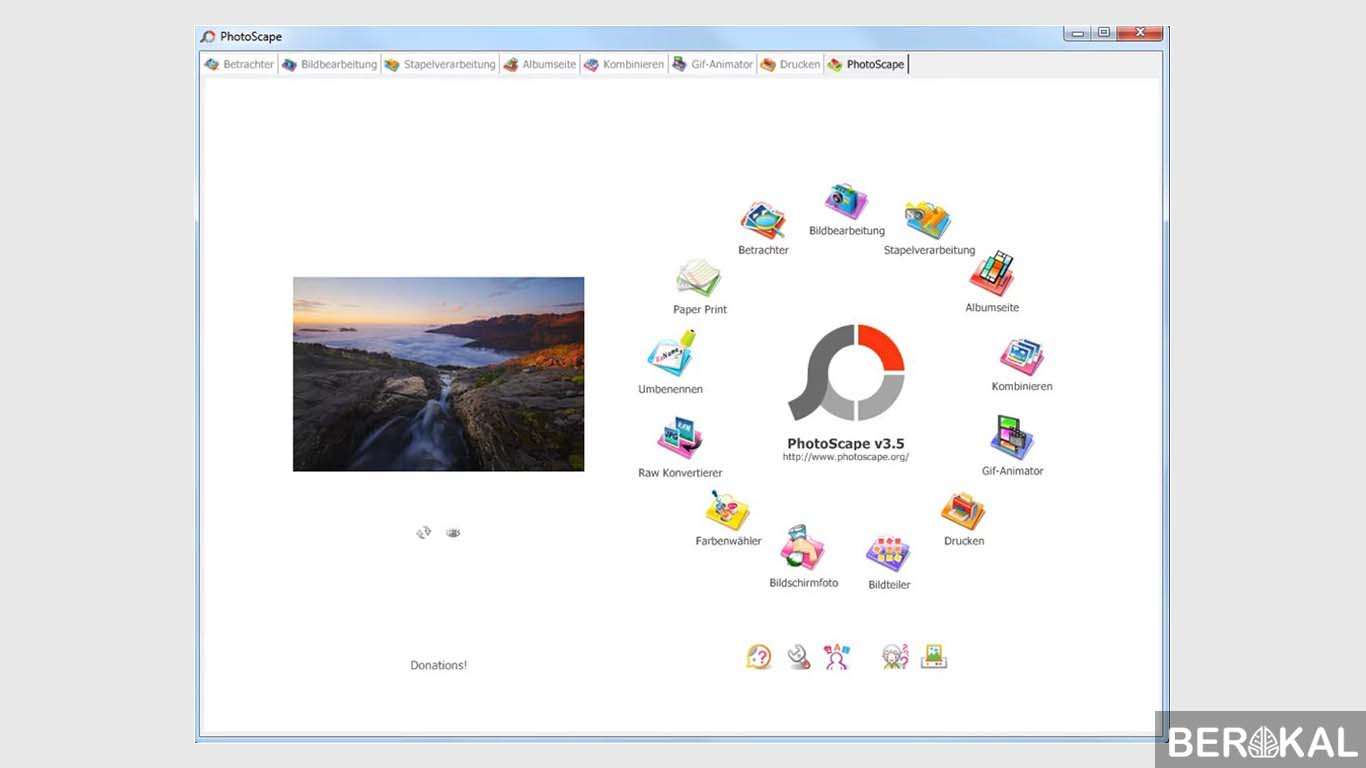The image size is (1366, 768).
Task: Launch Kombinieren from the circle menu
Action: coord(1022,357)
